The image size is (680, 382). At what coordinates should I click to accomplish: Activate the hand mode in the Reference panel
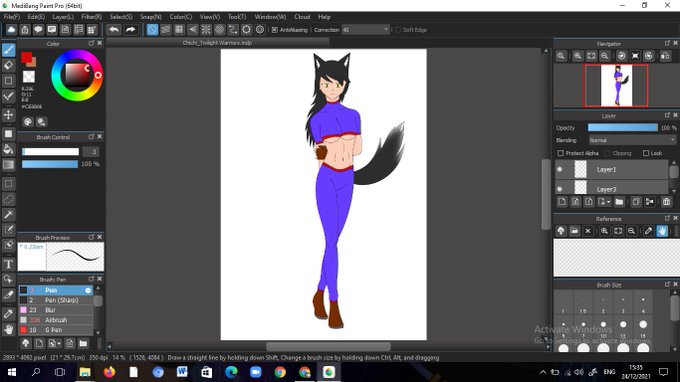coord(662,231)
